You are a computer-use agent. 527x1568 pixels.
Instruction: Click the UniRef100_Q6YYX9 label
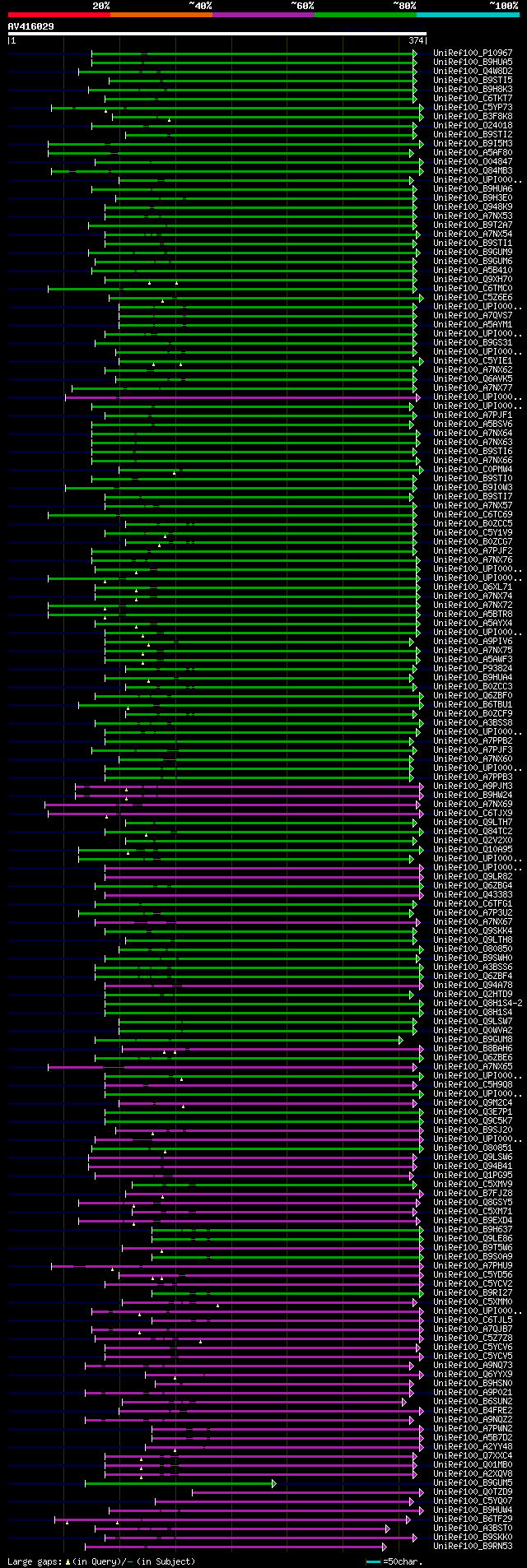click(473, 1374)
